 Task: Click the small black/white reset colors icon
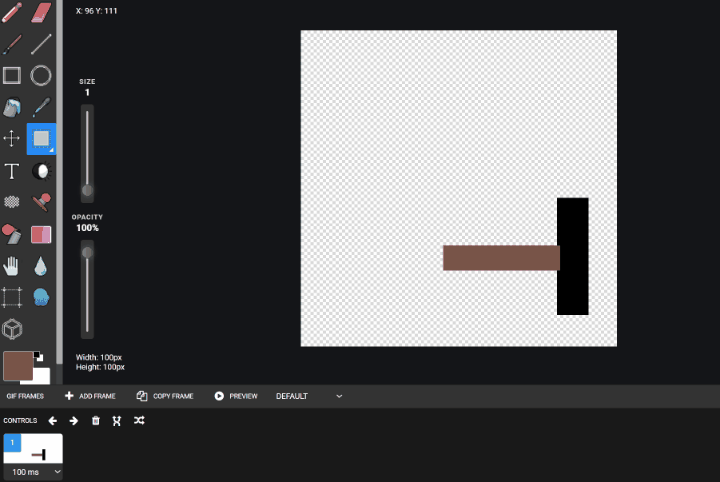pos(39,356)
